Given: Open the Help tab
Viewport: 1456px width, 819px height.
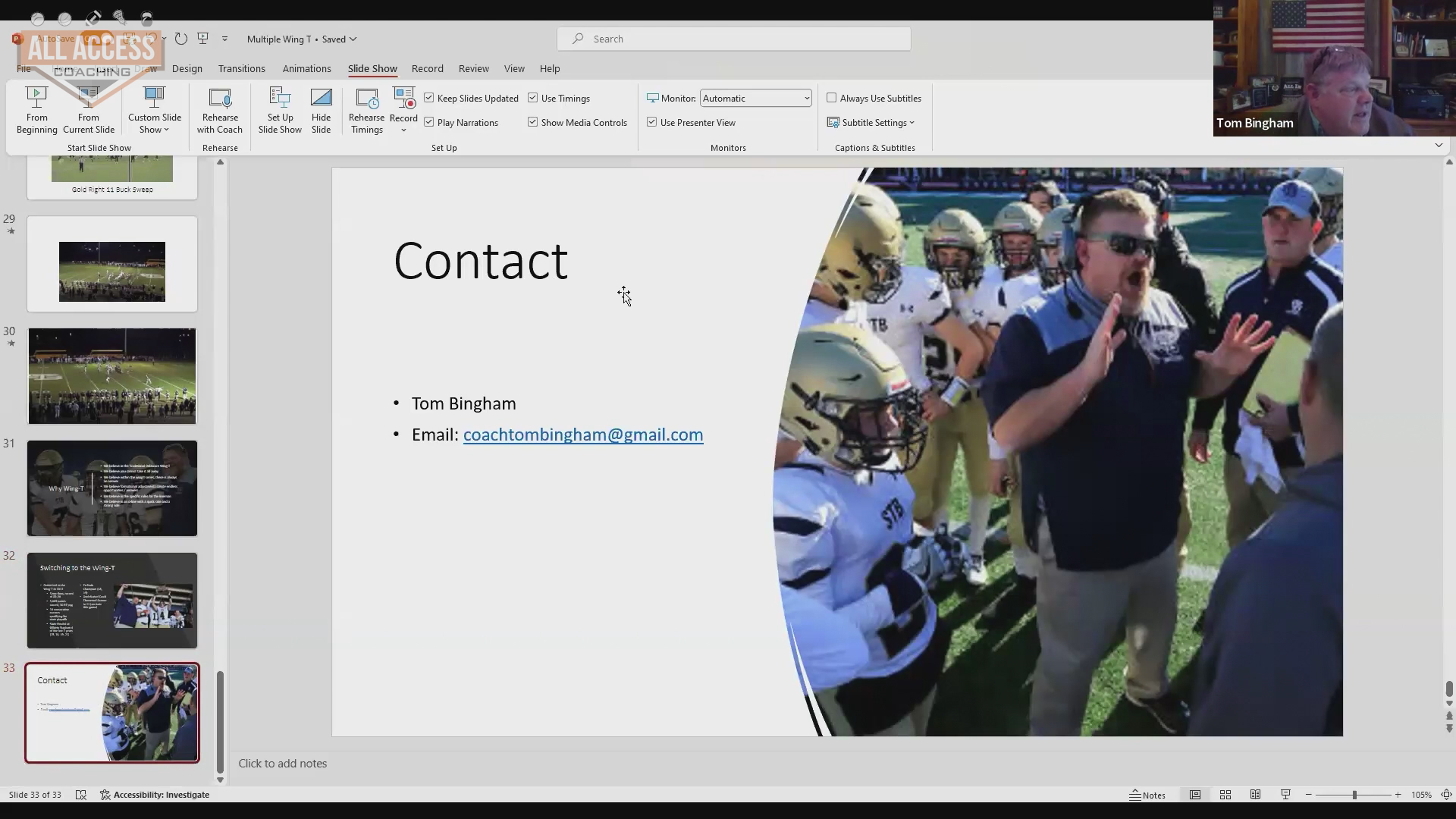Looking at the screenshot, I should [550, 69].
